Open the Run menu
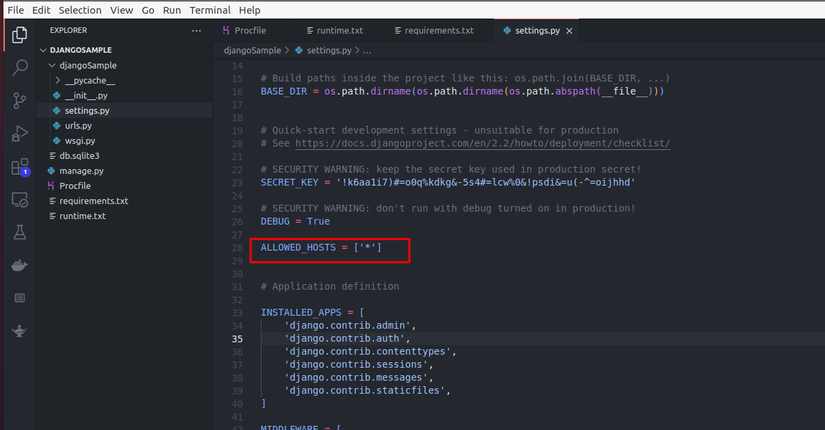 [172, 10]
